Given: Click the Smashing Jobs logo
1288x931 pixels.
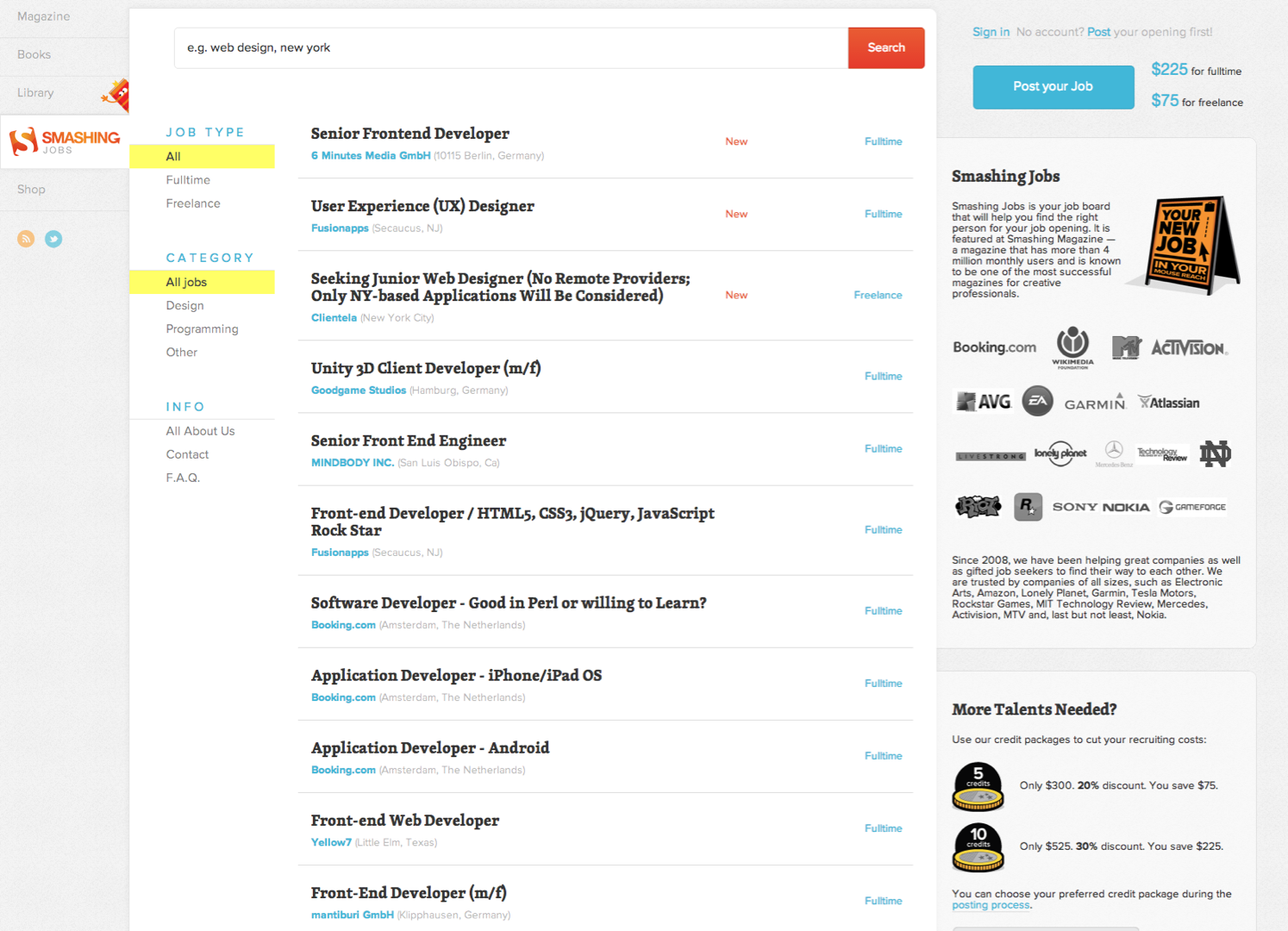Looking at the screenshot, I should [x=65, y=141].
